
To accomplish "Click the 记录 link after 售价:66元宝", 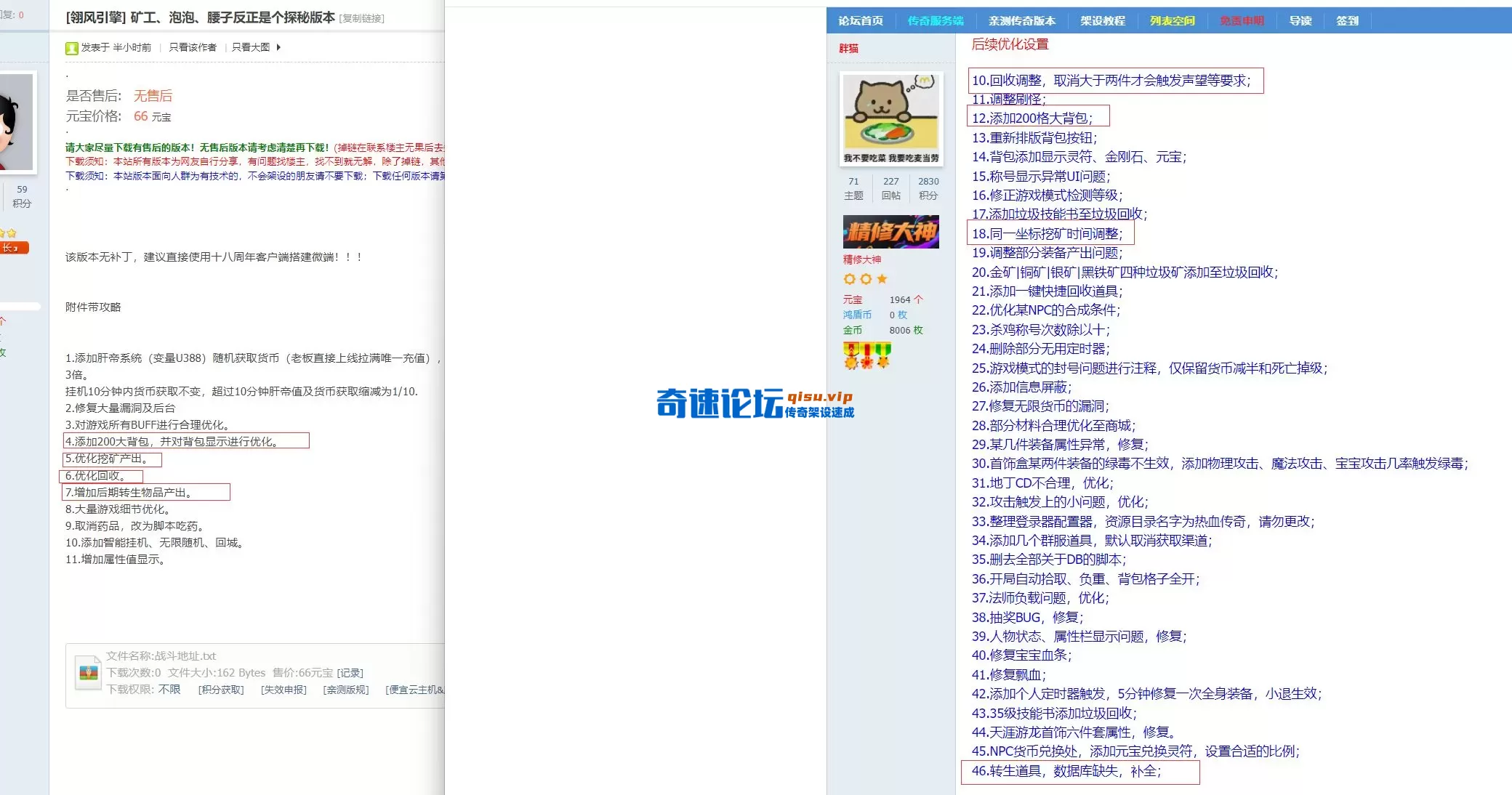I will [350, 672].
